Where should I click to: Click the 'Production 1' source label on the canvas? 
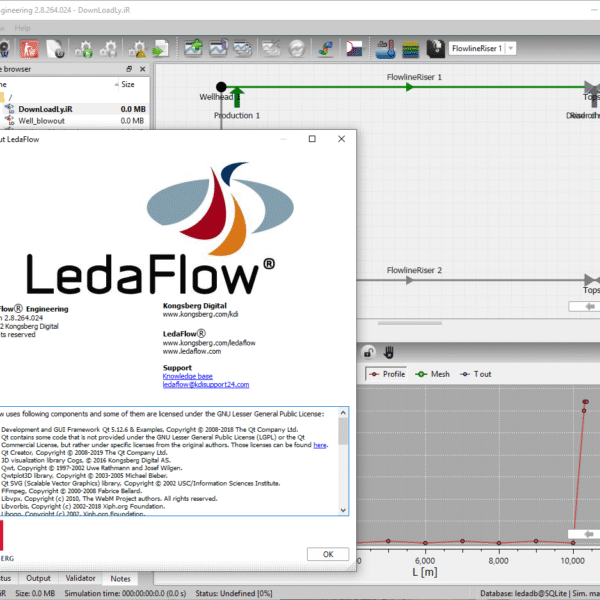237,116
